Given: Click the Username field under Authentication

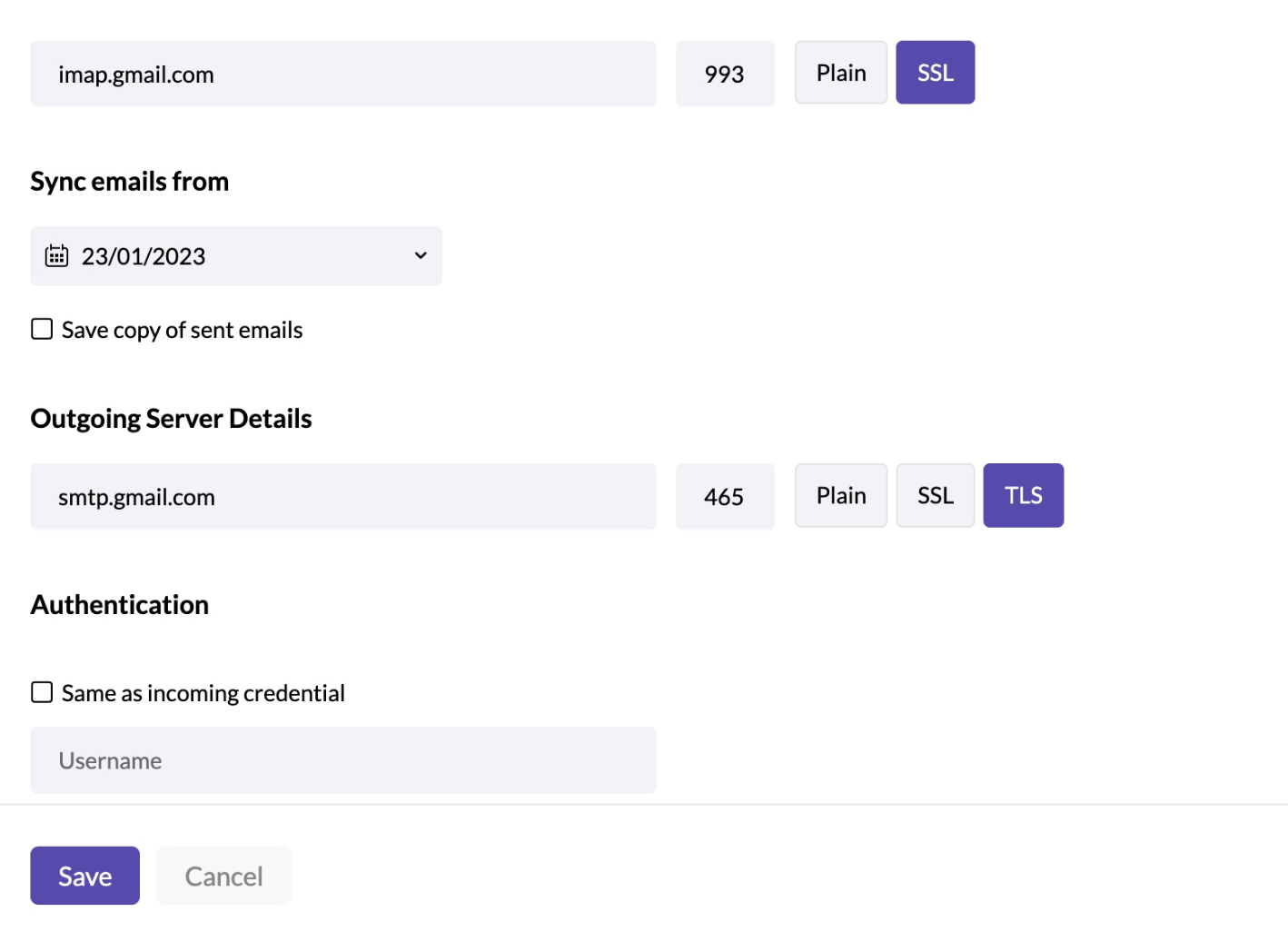Looking at the screenshot, I should point(343,760).
